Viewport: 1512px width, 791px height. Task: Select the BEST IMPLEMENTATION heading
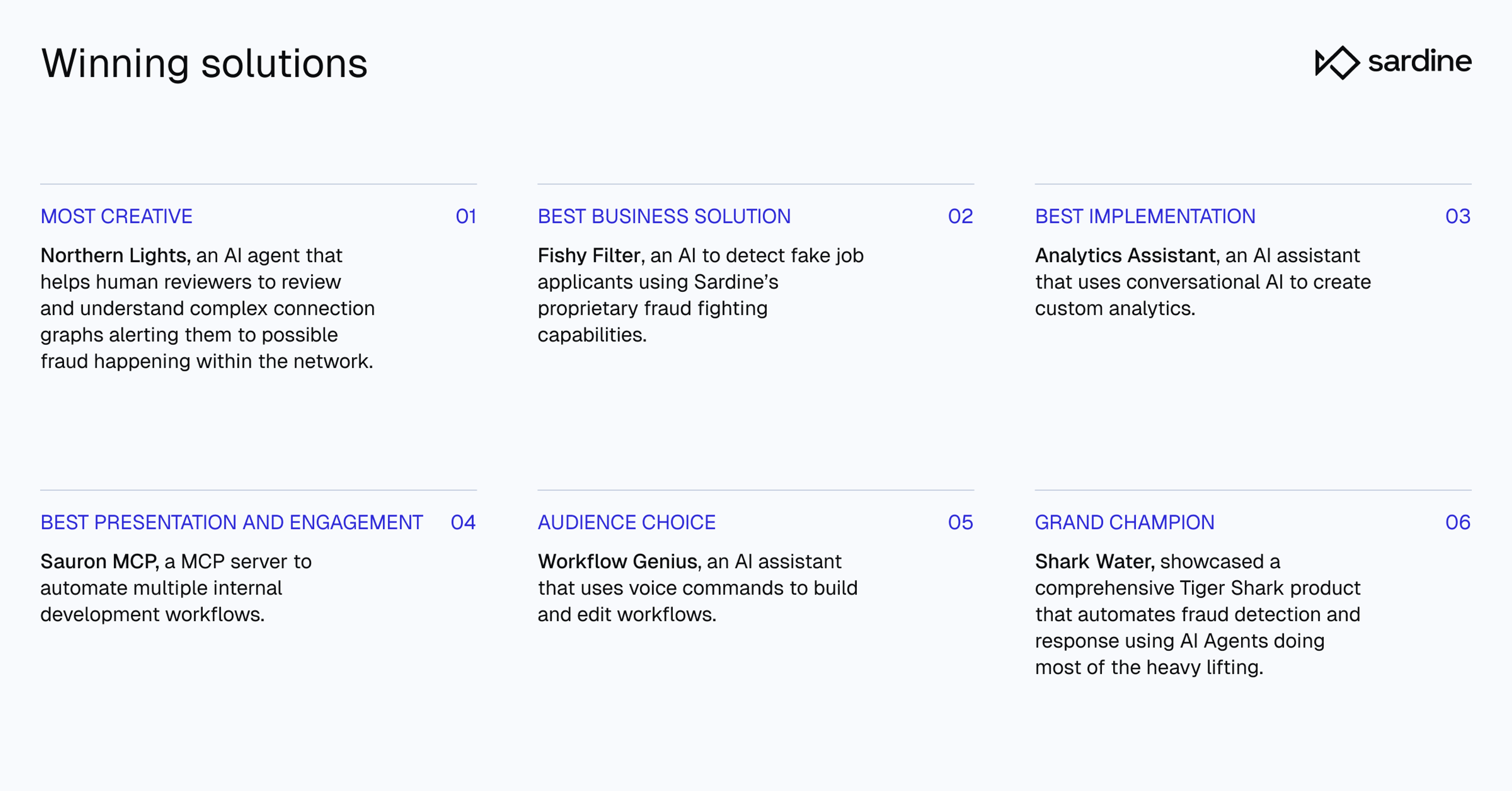pos(1145,216)
